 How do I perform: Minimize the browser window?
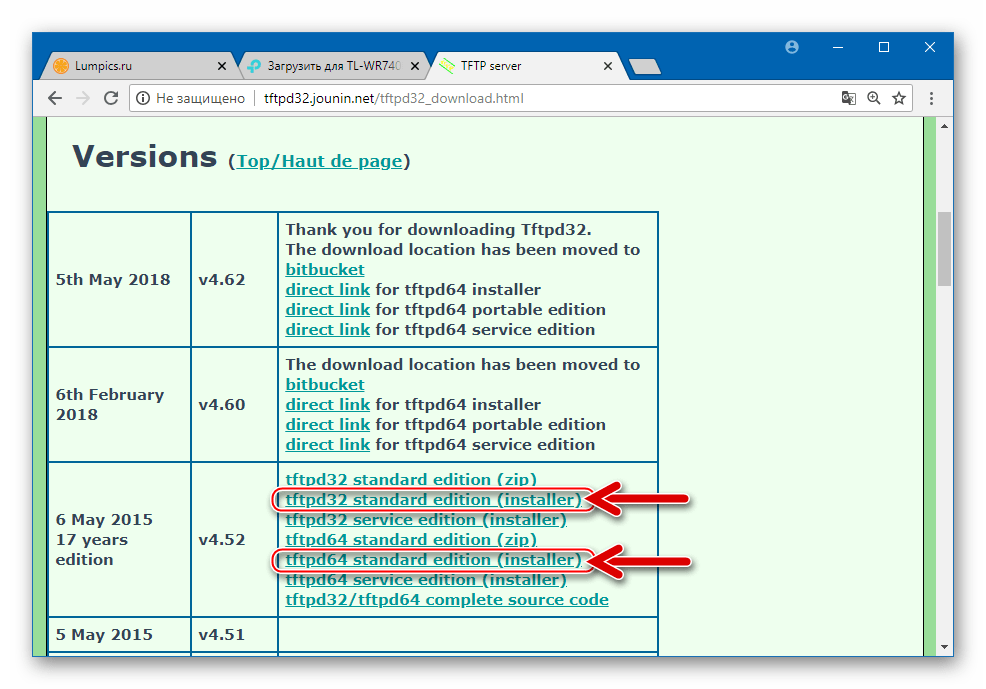tap(838, 47)
